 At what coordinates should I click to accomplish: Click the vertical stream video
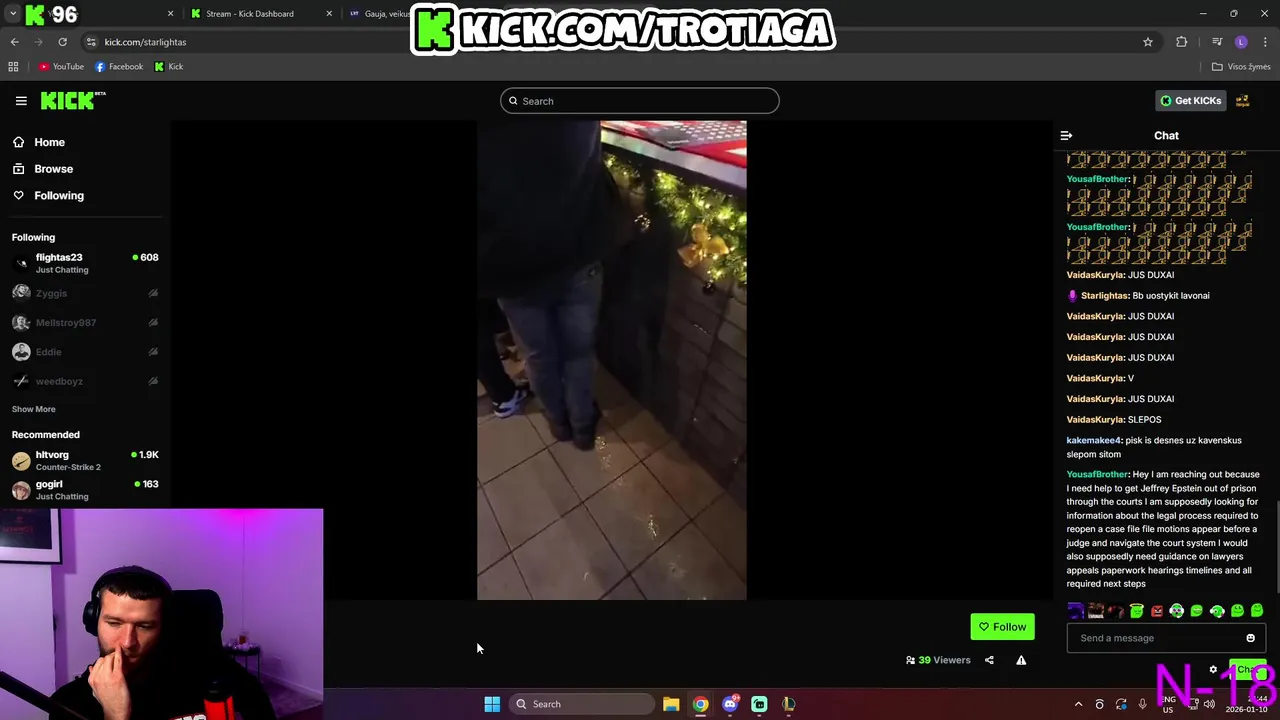click(611, 360)
